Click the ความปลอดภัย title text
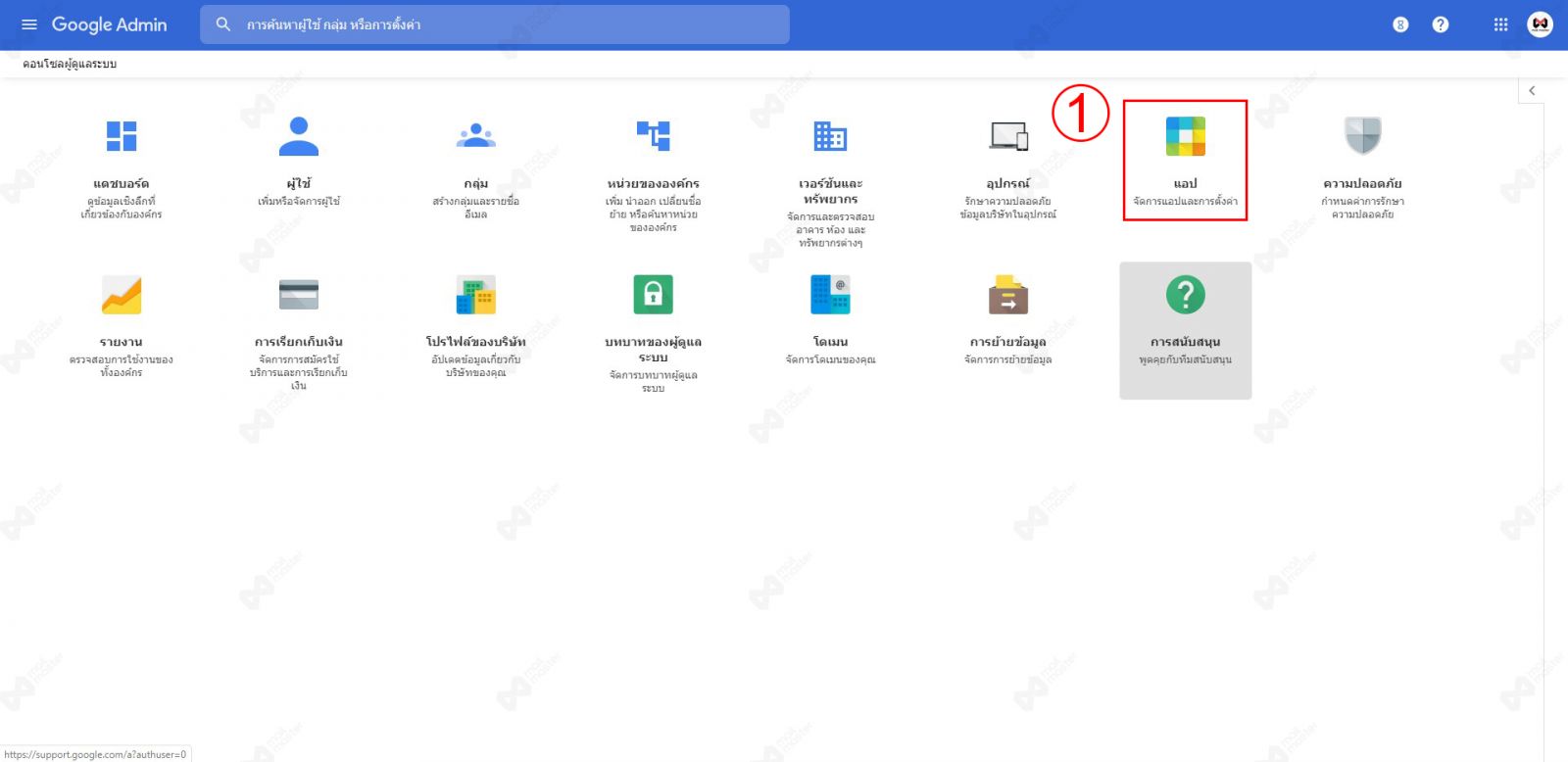1568x762 pixels. (1363, 184)
